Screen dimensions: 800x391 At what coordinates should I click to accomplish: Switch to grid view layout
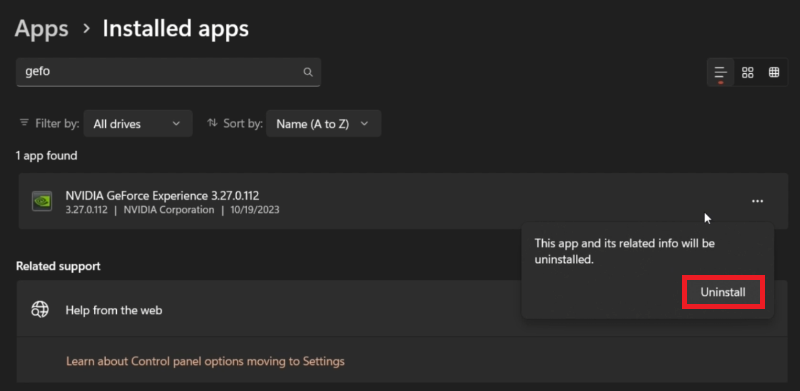click(x=747, y=72)
